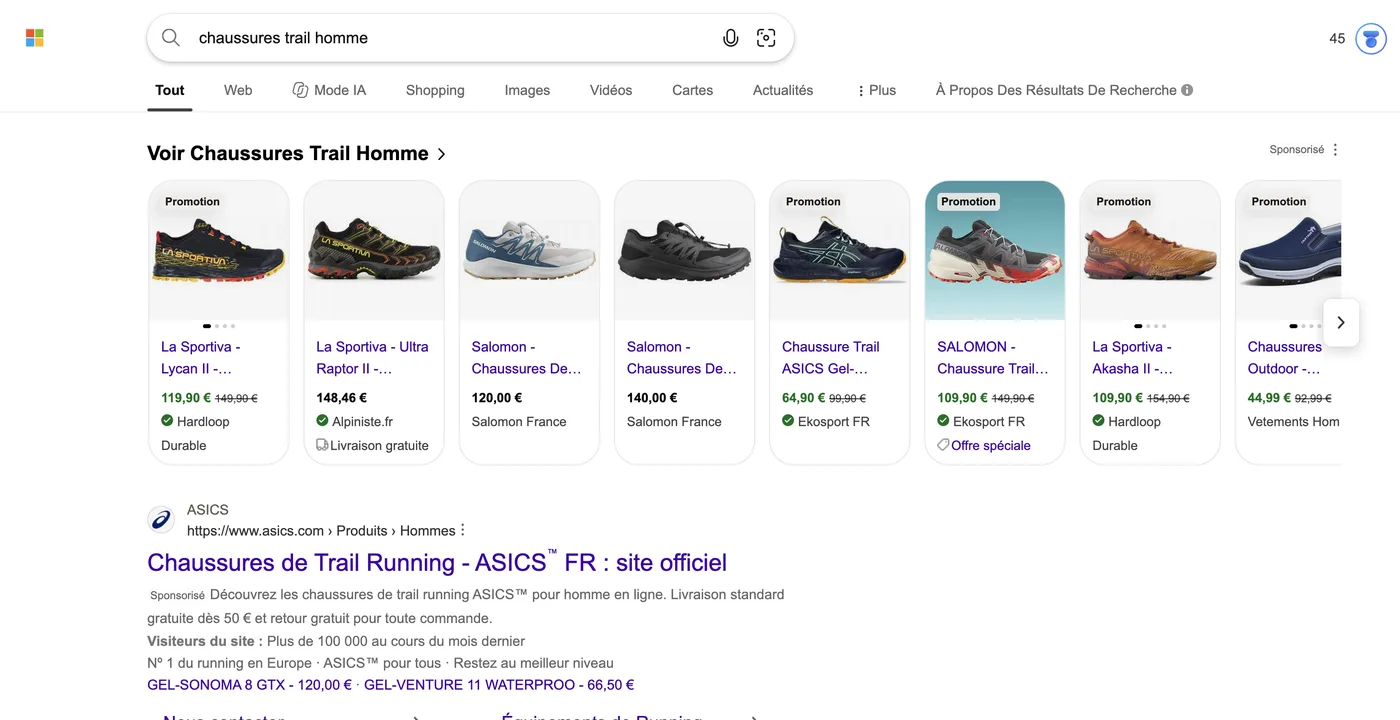Open GEL-VENTURE 11 WATERPROO link

[499, 685]
